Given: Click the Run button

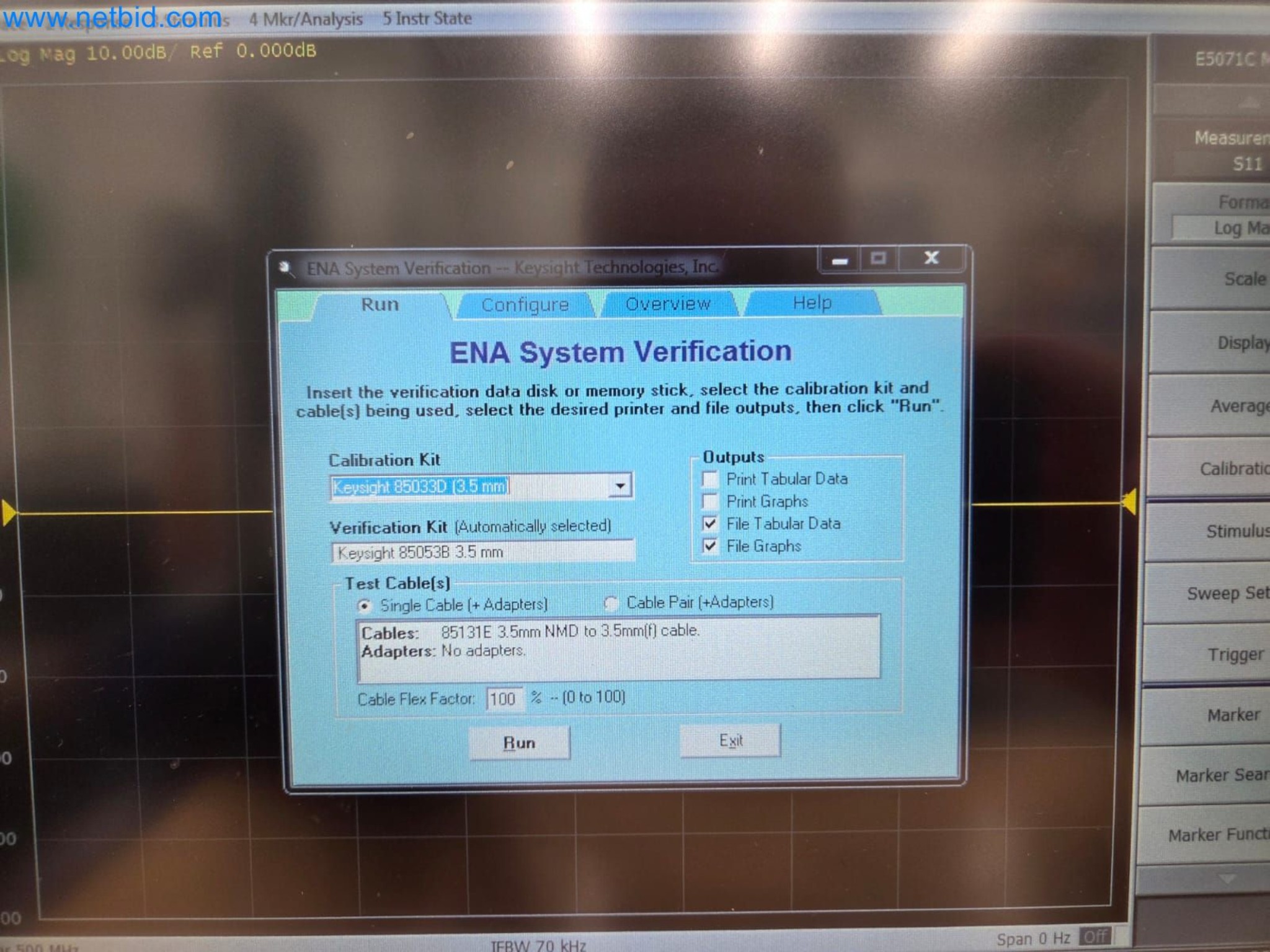Looking at the screenshot, I should [x=519, y=743].
